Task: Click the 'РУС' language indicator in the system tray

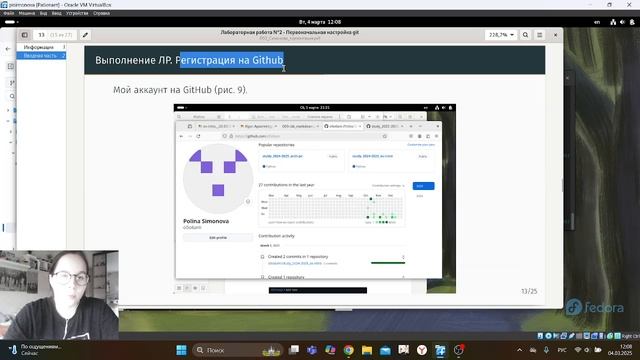Action: point(562,350)
